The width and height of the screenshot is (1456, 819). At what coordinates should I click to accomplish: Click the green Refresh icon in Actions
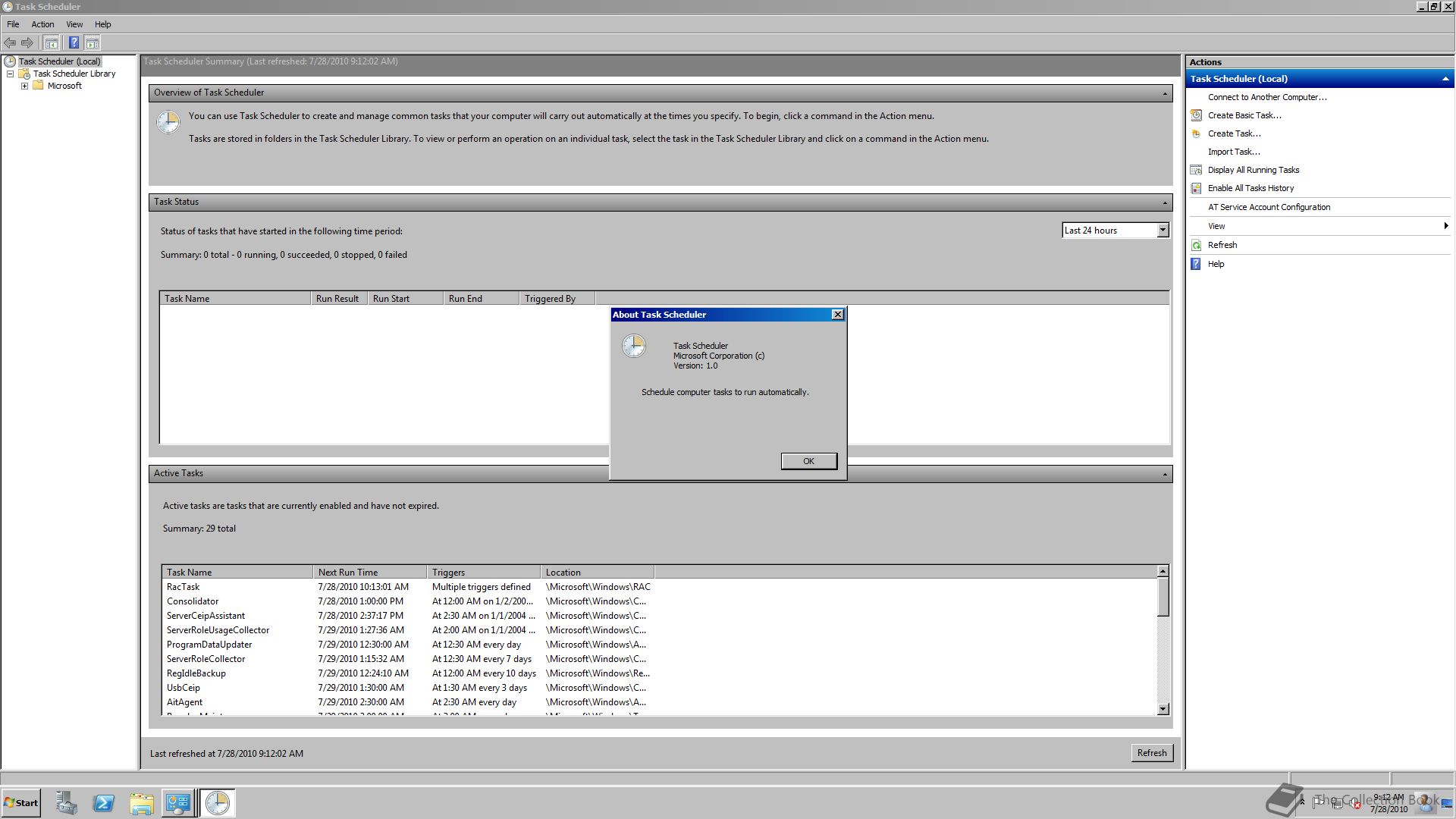pos(1196,245)
